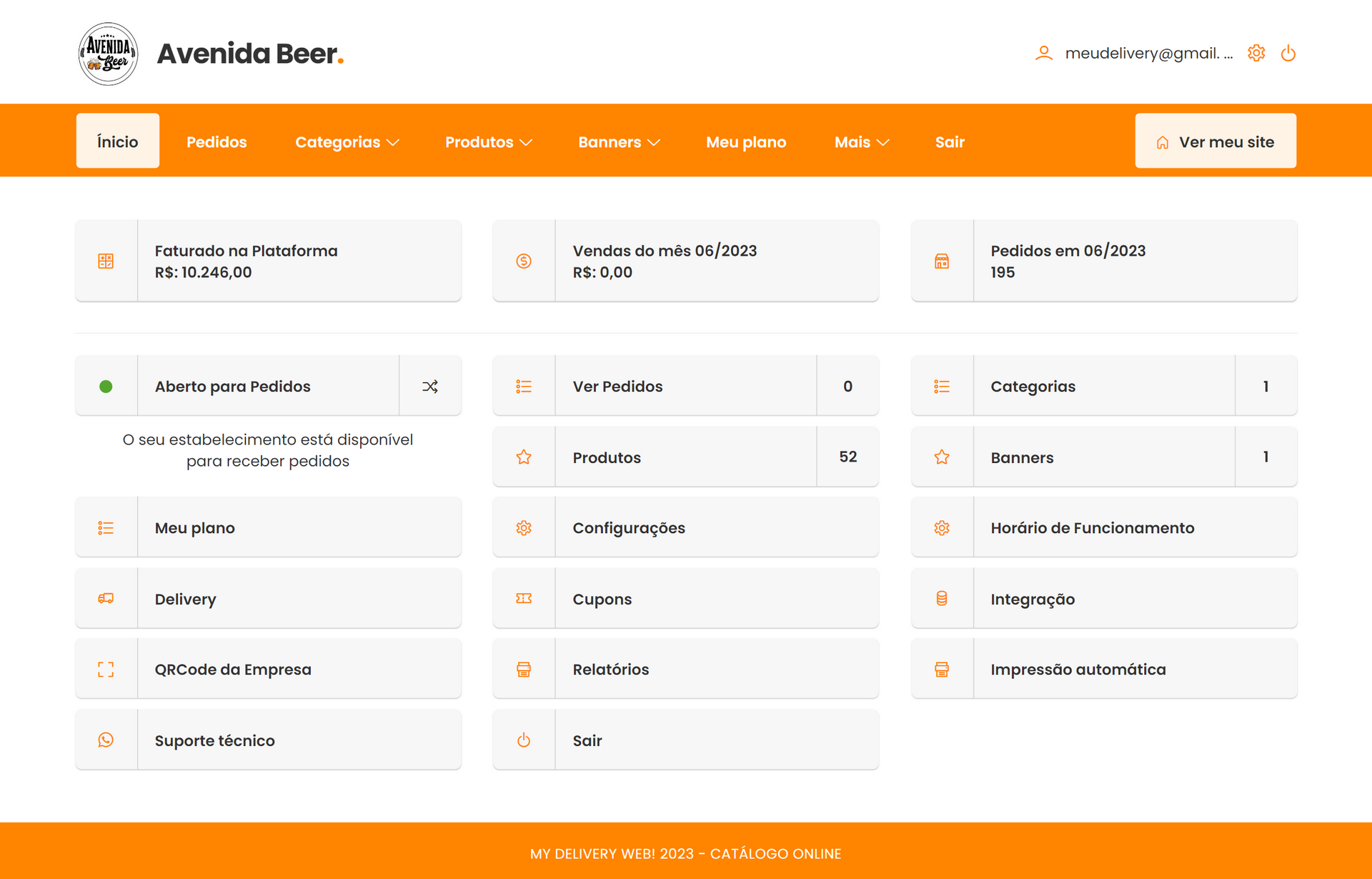This screenshot has width=1372, height=879.
Task: Click the QRCode da Empresa scan icon
Action: 106,670
